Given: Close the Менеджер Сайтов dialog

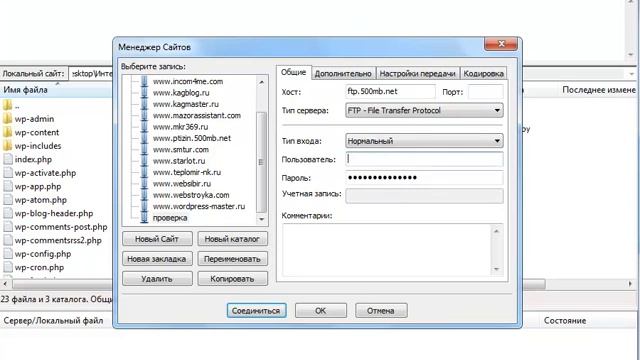Looking at the screenshot, I should click(501, 44).
